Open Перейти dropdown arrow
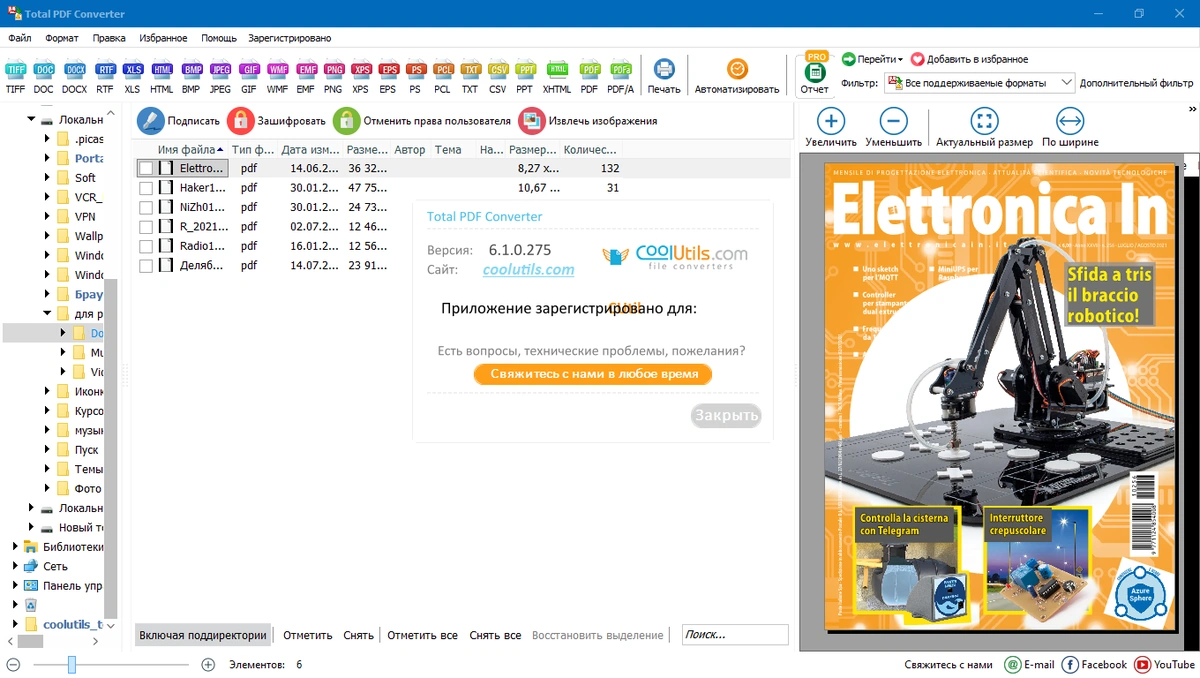Screen dimensions: 1200x678 [899, 60]
